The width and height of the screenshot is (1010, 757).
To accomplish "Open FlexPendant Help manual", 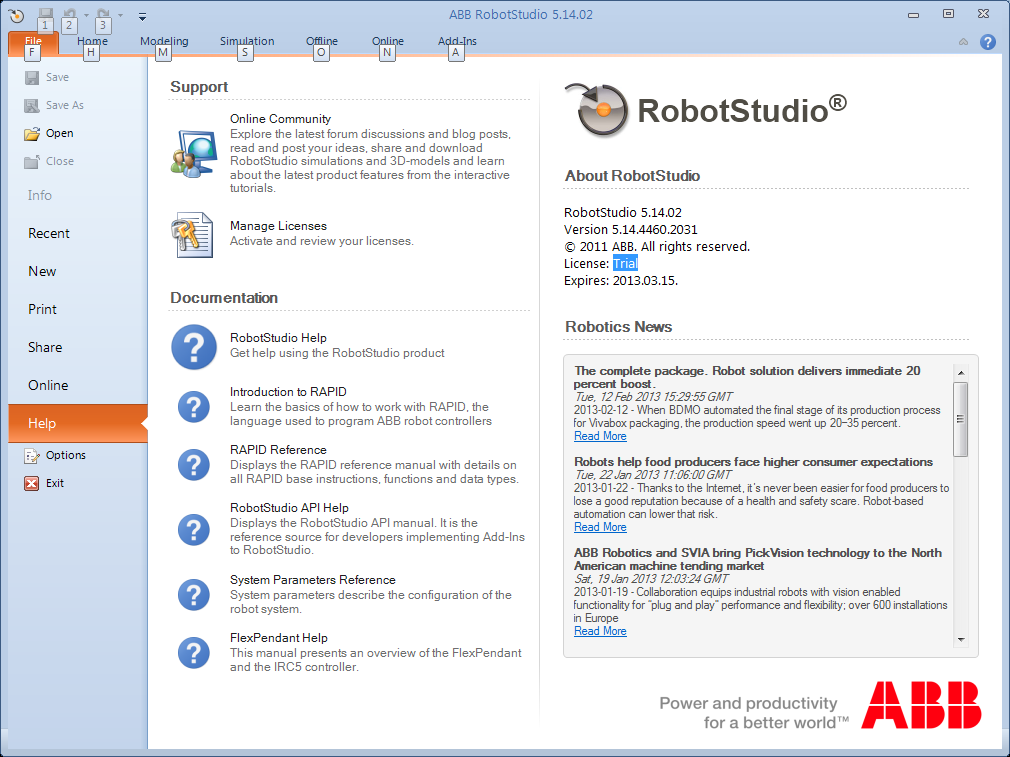I will (x=279, y=638).
